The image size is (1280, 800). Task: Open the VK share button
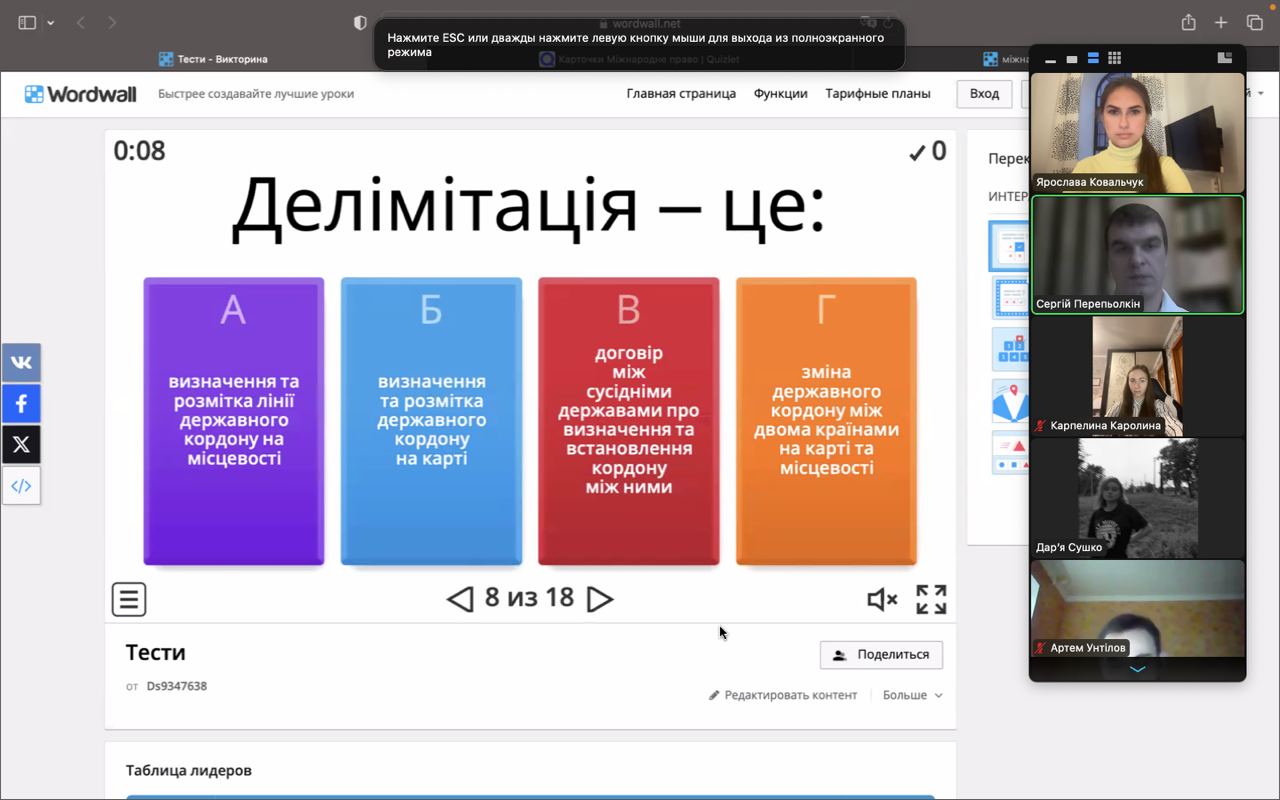pos(21,363)
